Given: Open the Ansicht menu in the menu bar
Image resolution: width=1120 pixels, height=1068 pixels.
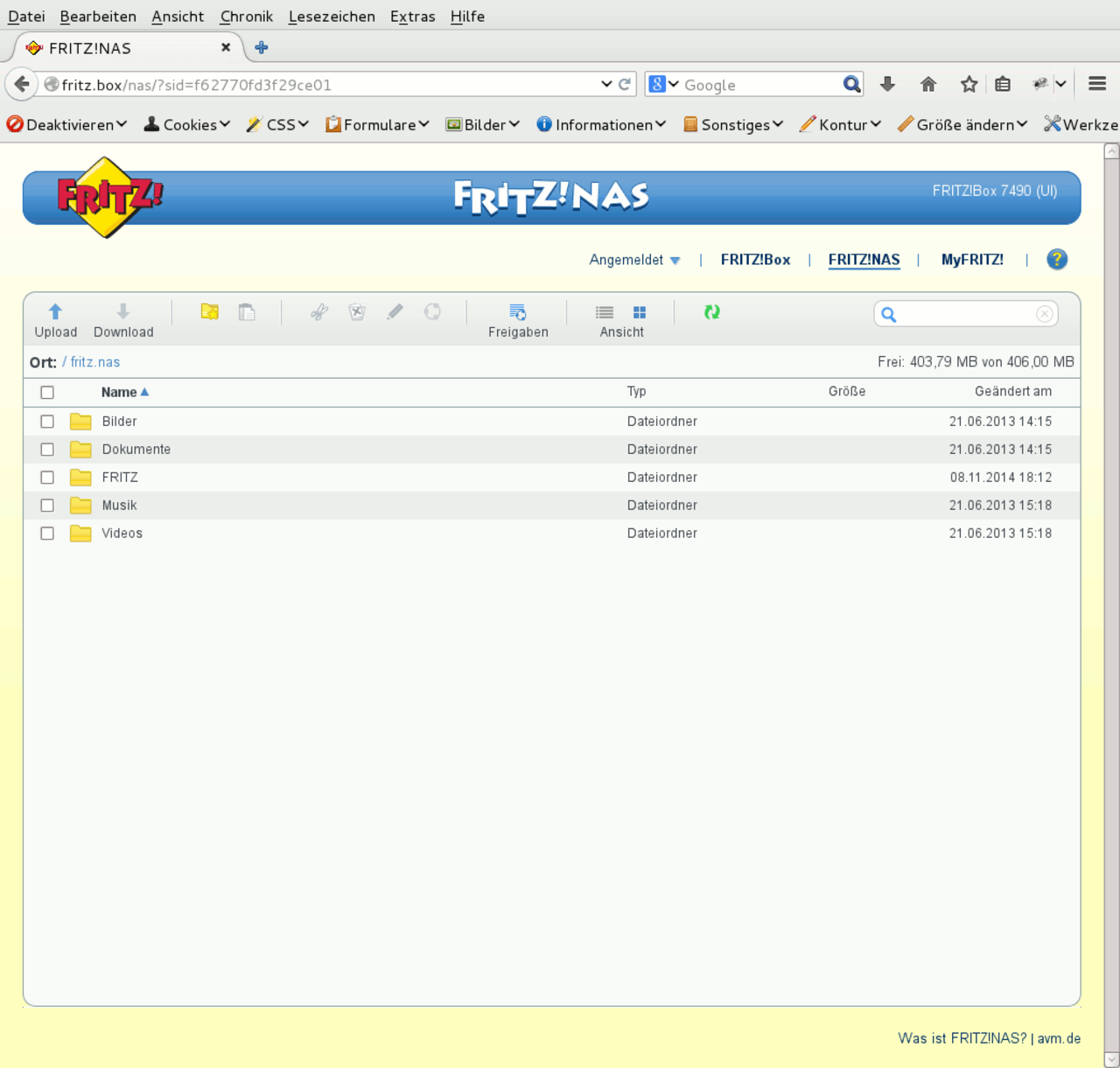Looking at the screenshot, I should tap(178, 16).
